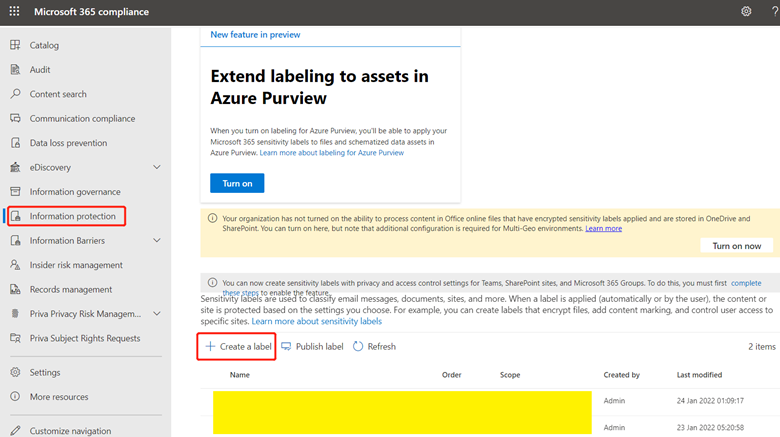Expand the eDiscovery section chevron

(157, 167)
